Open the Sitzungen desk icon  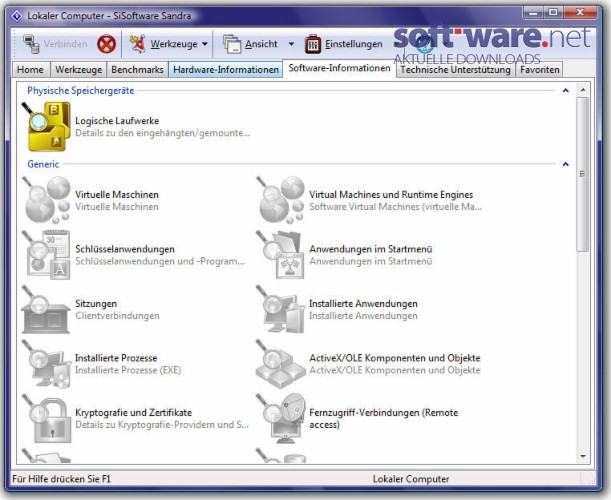coord(46,309)
